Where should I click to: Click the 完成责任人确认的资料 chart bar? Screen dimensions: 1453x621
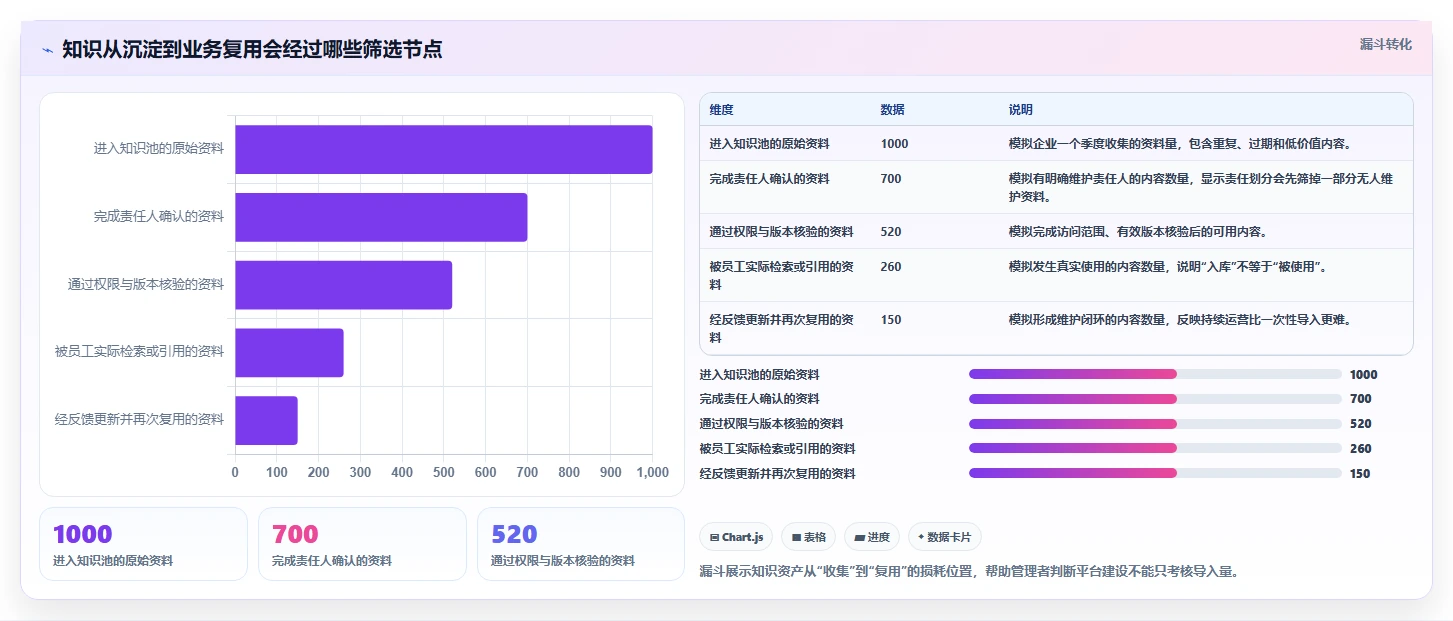(381, 217)
